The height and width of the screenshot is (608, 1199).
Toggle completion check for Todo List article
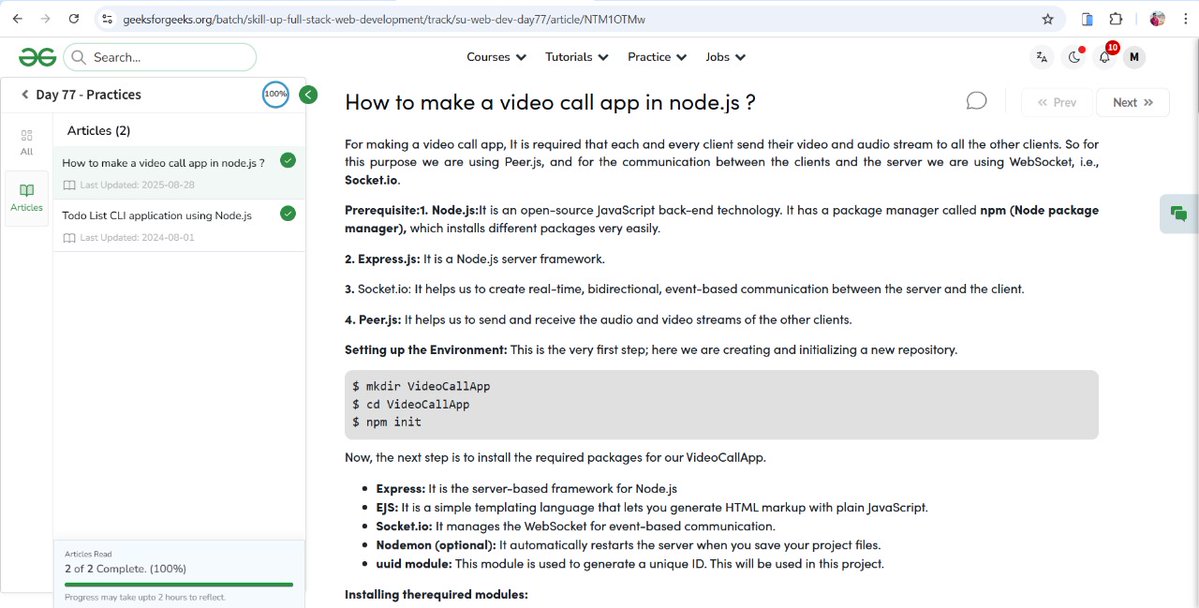coord(288,213)
